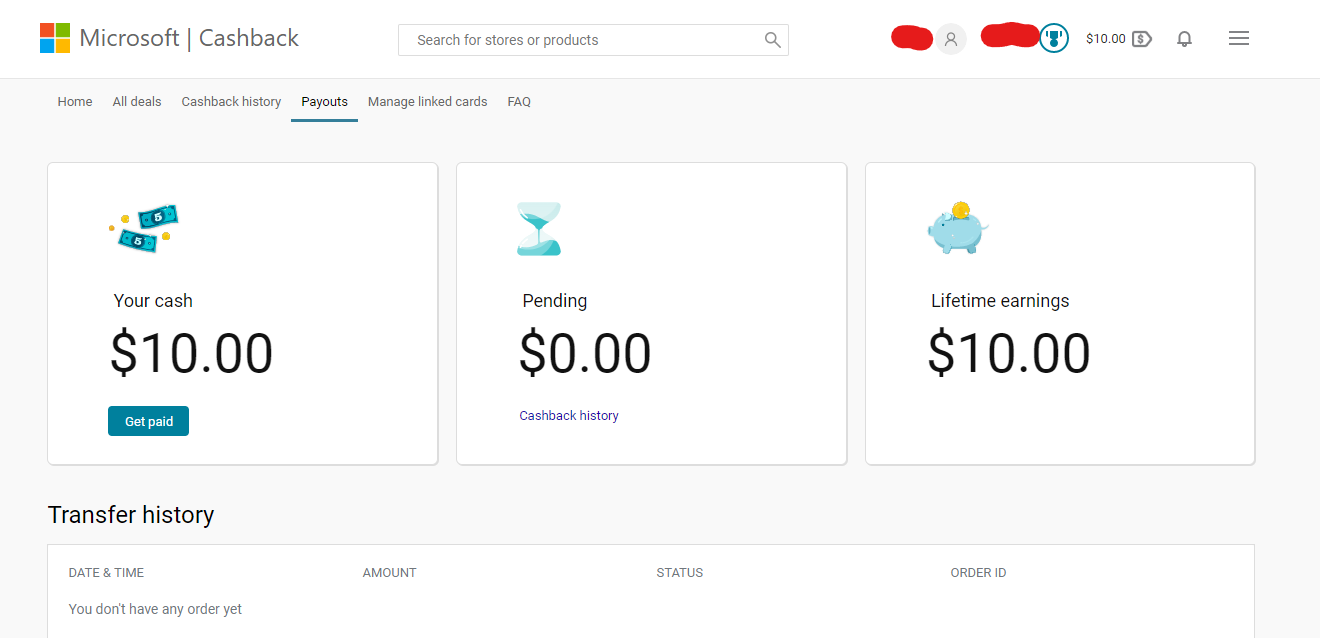Open the All deals tab
Viewport: 1320px width, 638px height.
pyautogui.click(x=137, y=102)
